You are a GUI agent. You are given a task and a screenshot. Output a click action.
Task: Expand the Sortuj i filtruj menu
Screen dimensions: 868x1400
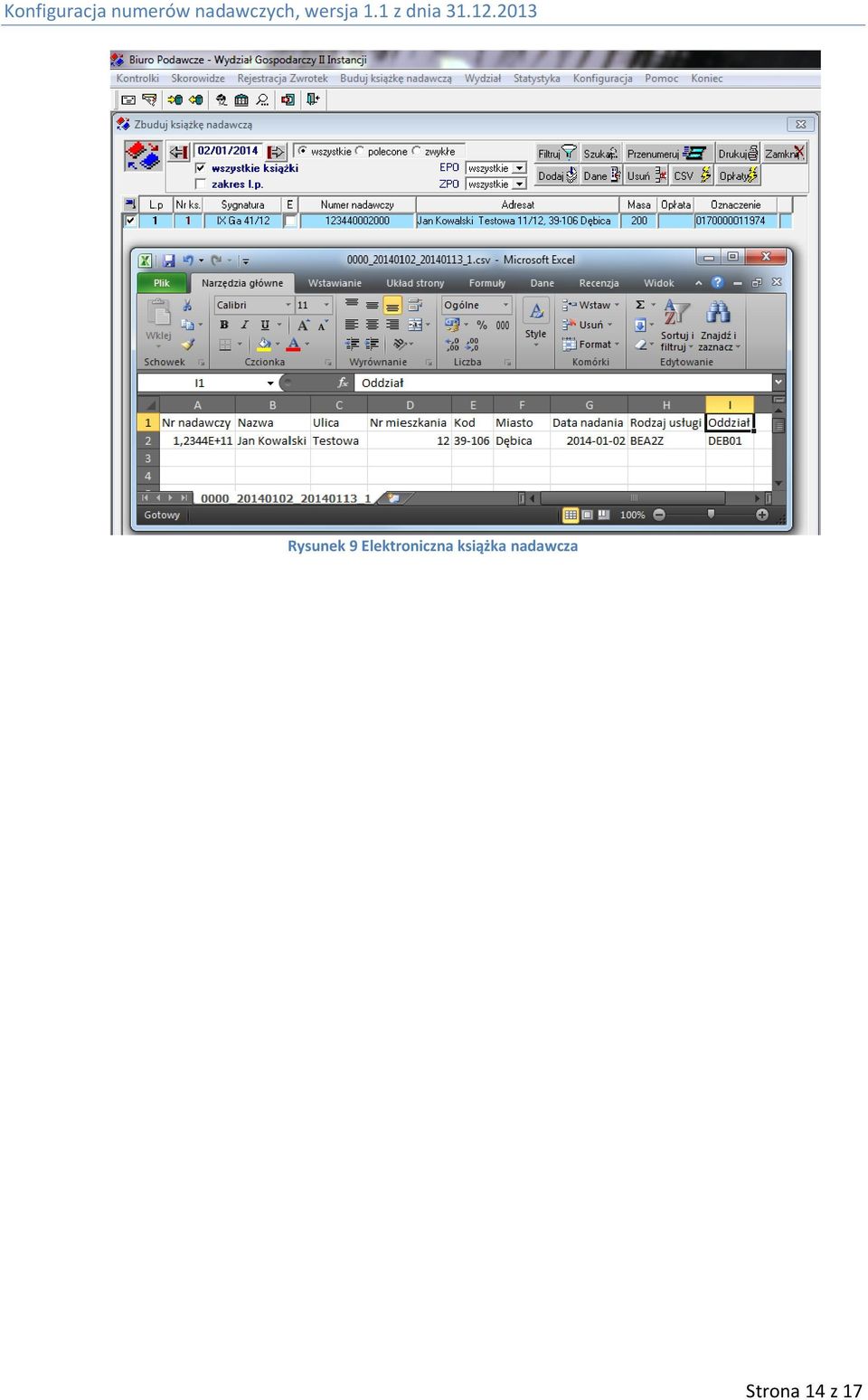coord(676,326)
